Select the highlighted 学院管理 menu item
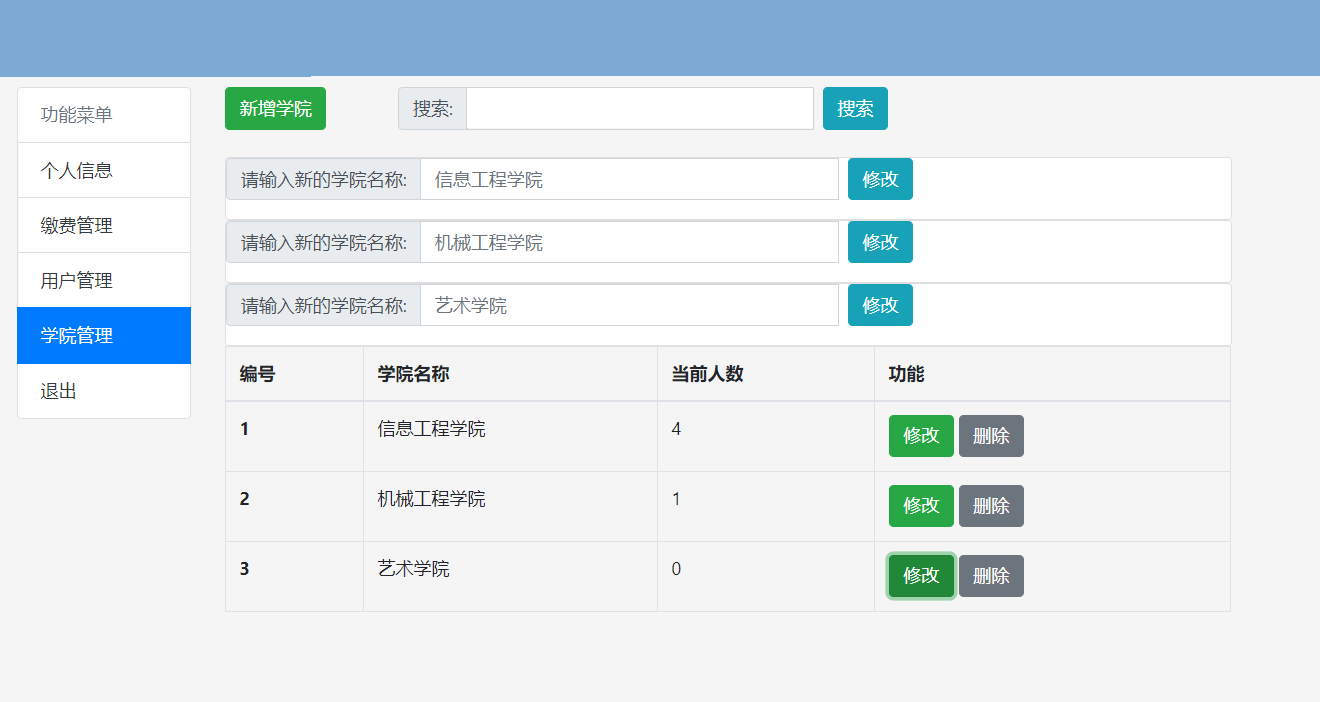 (x=104, y=335)
